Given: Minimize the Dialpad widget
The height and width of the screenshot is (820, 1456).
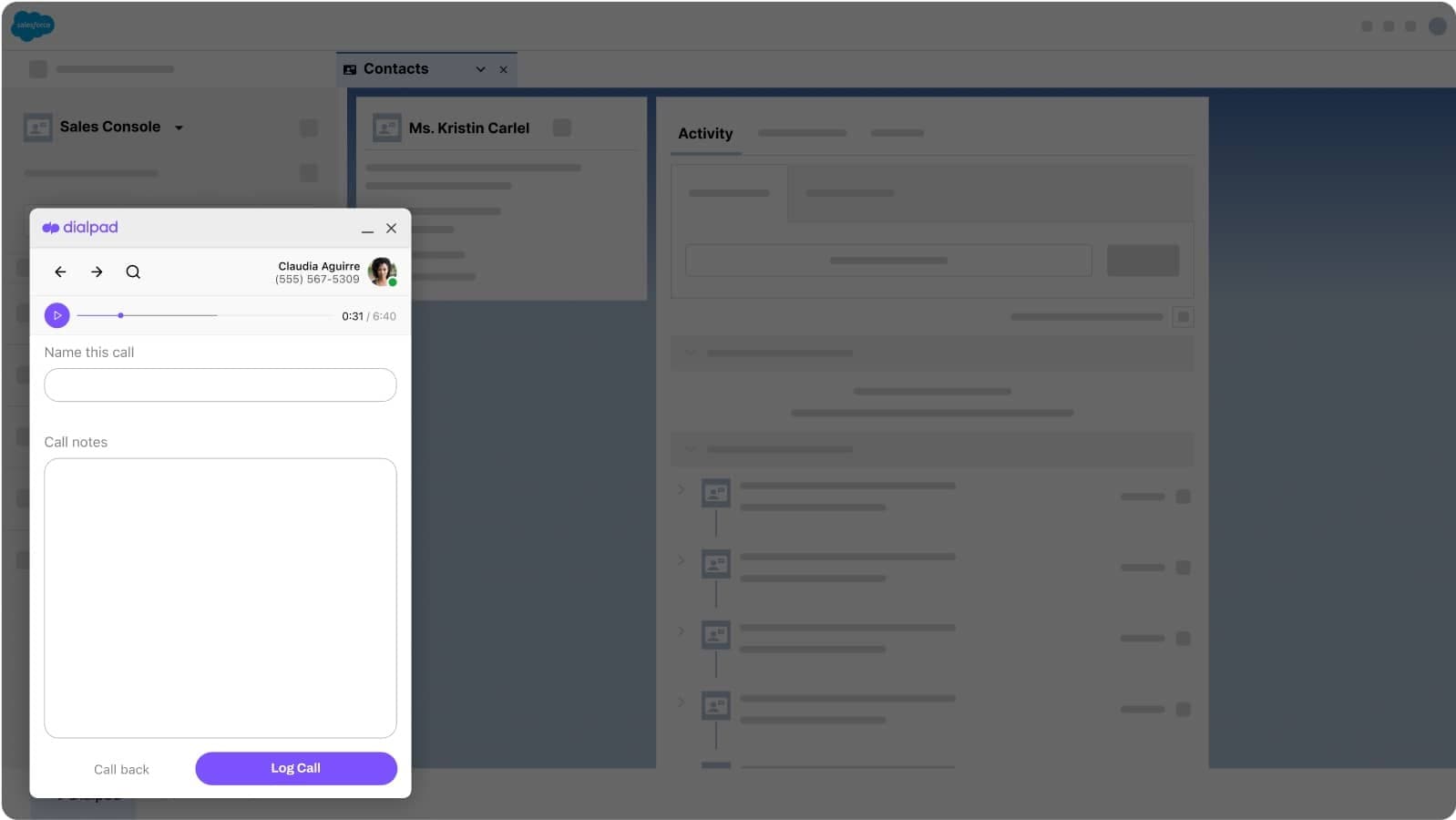Looking at the screenshot, I should pyautogui.click(x=367, y=229).
